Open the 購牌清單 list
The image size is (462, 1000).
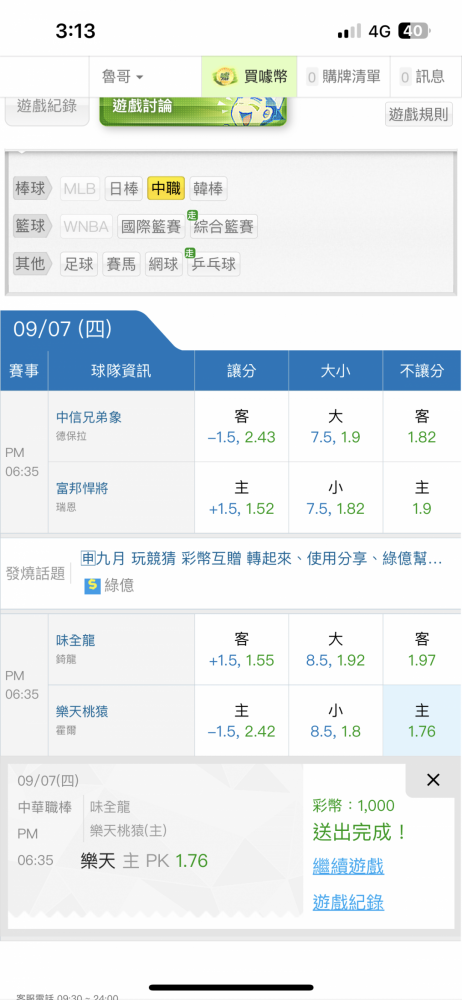tap(343, 77)
